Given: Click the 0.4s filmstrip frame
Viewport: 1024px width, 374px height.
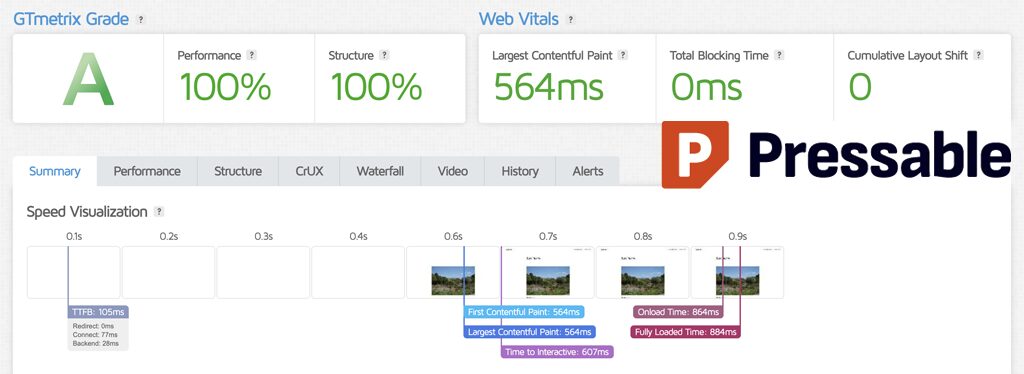Looking at the screenshot, I should click(x=358, y=272).
